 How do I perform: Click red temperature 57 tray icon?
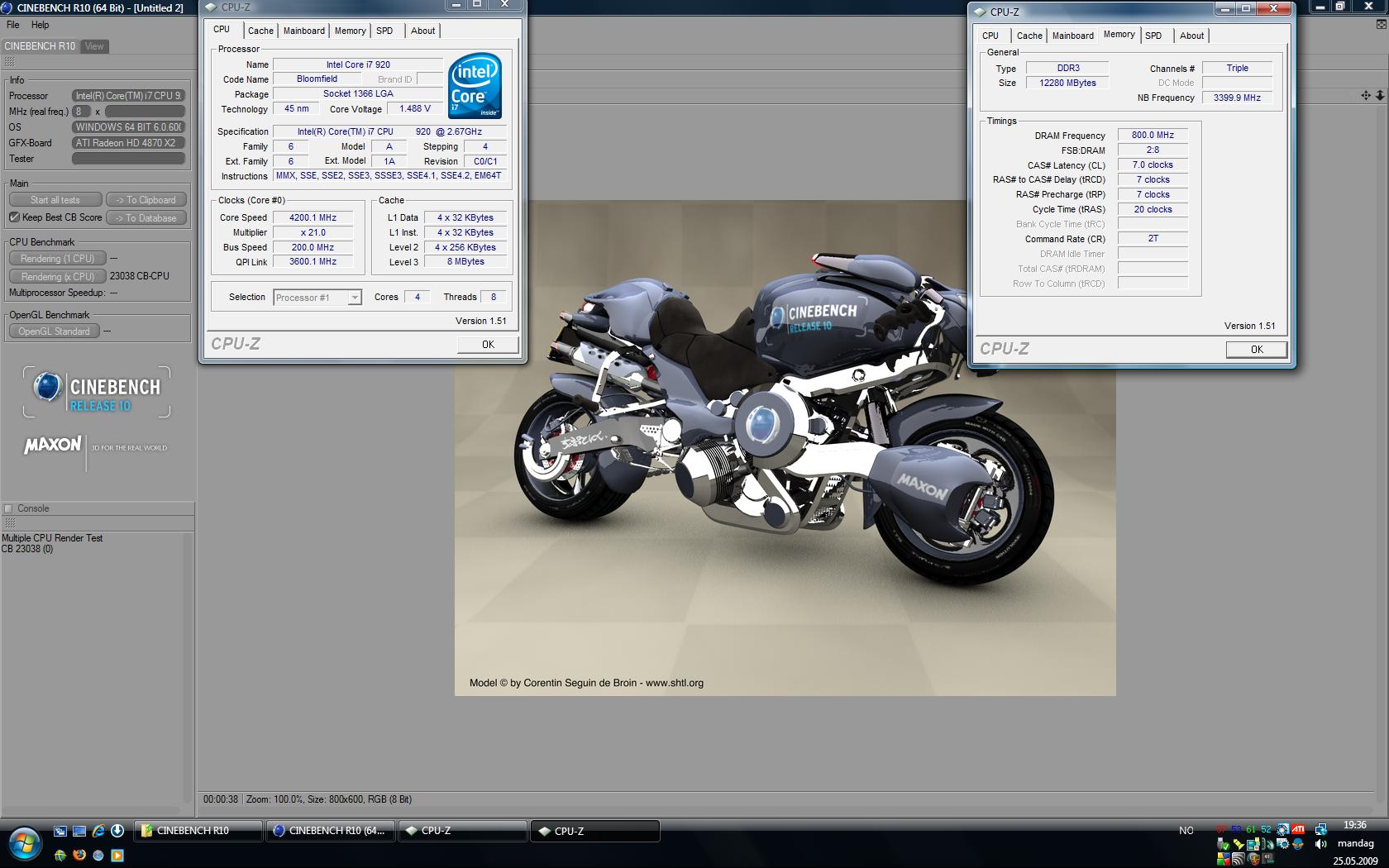(x=1222, y=829)
